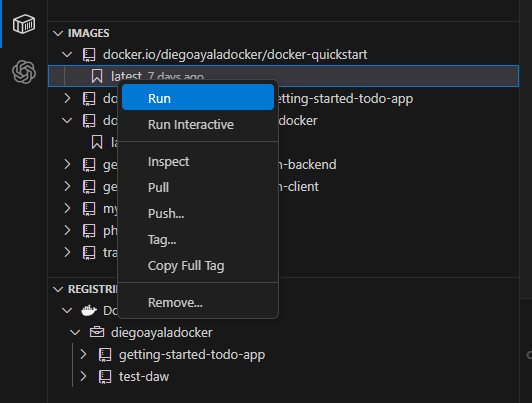Click the book icon of the -backend image
Image resolution: width=532 pixels, height=403 pixels.
coord(89,165)
